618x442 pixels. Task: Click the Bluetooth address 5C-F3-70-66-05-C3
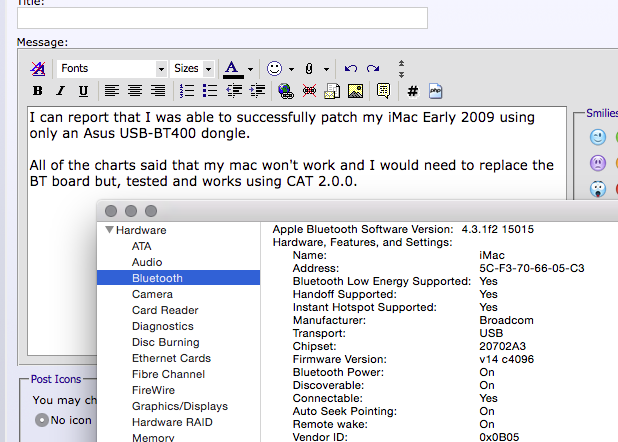pos(532,268)
